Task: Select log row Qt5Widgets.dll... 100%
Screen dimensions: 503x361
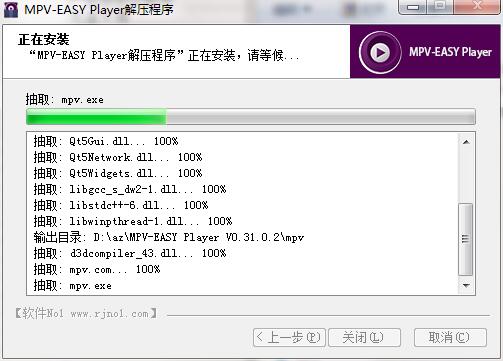Action: 118,173
